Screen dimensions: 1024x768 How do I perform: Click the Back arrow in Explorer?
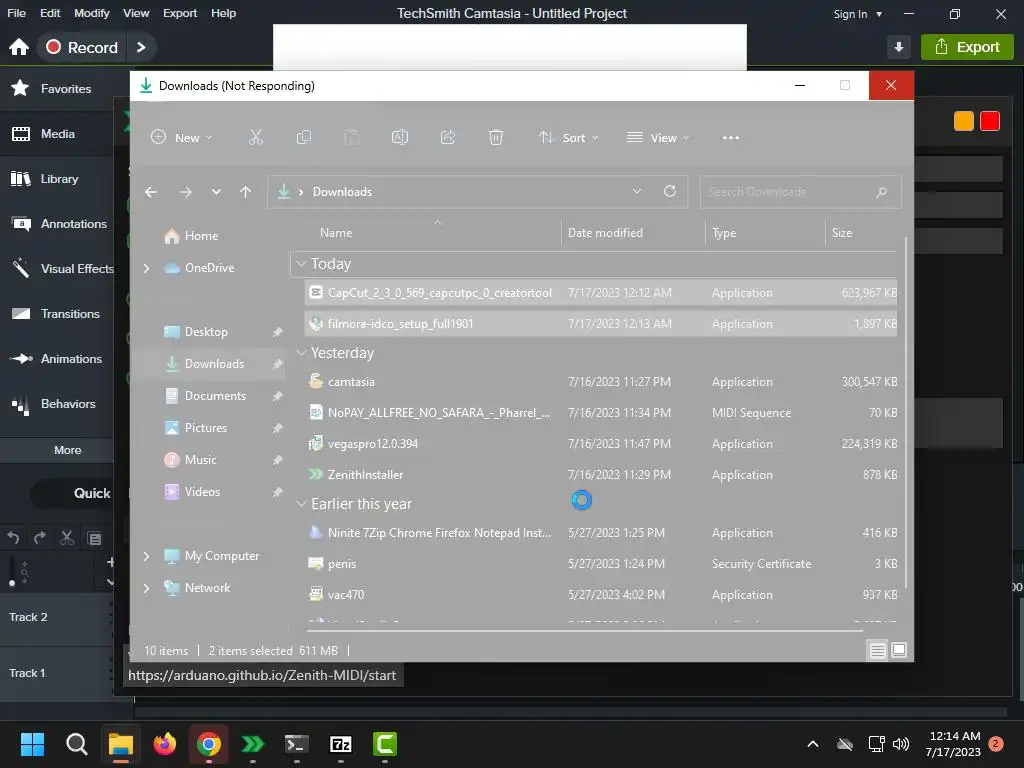coord(151,192)
